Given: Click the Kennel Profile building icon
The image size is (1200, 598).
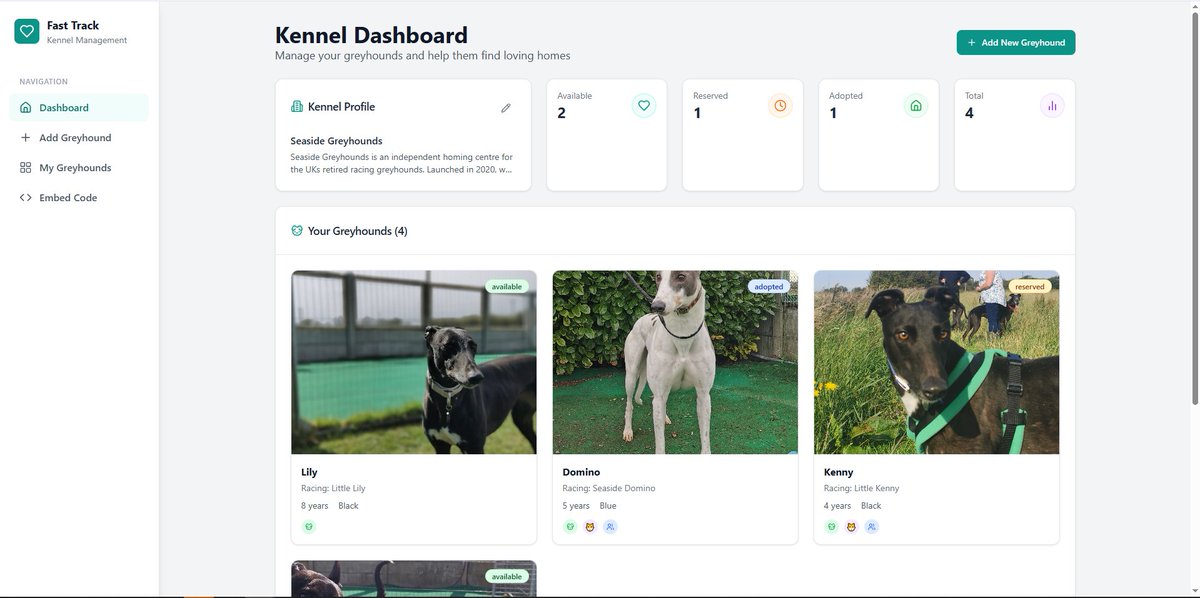Looking at the screenshot, I should (x=297, y=106).
